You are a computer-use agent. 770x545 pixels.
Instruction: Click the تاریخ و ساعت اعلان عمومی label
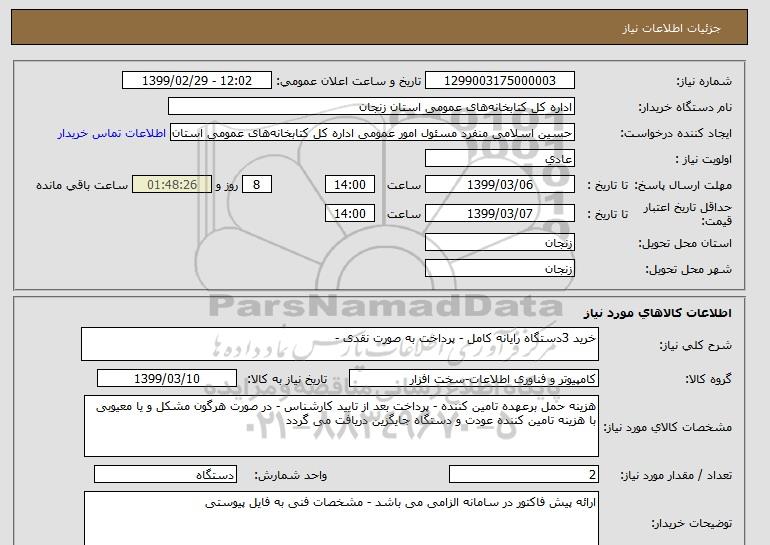coord(349,82)
